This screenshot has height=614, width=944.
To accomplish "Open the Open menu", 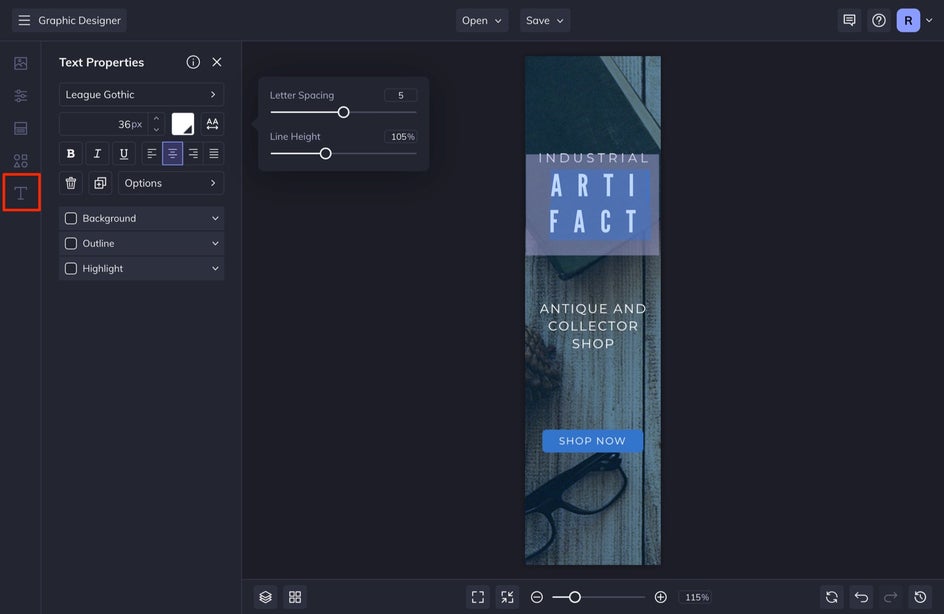I will [482, 20].
